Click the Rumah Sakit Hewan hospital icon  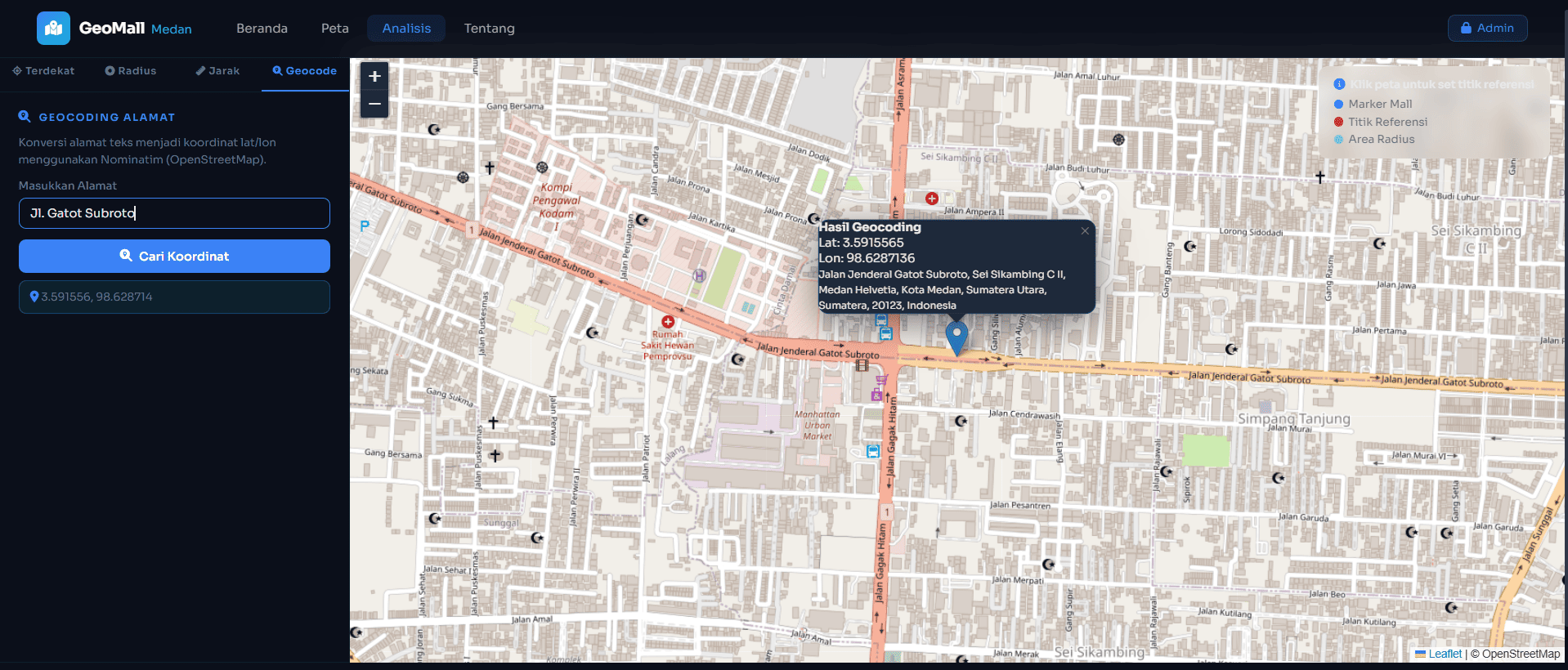click(x=668, y=322)
